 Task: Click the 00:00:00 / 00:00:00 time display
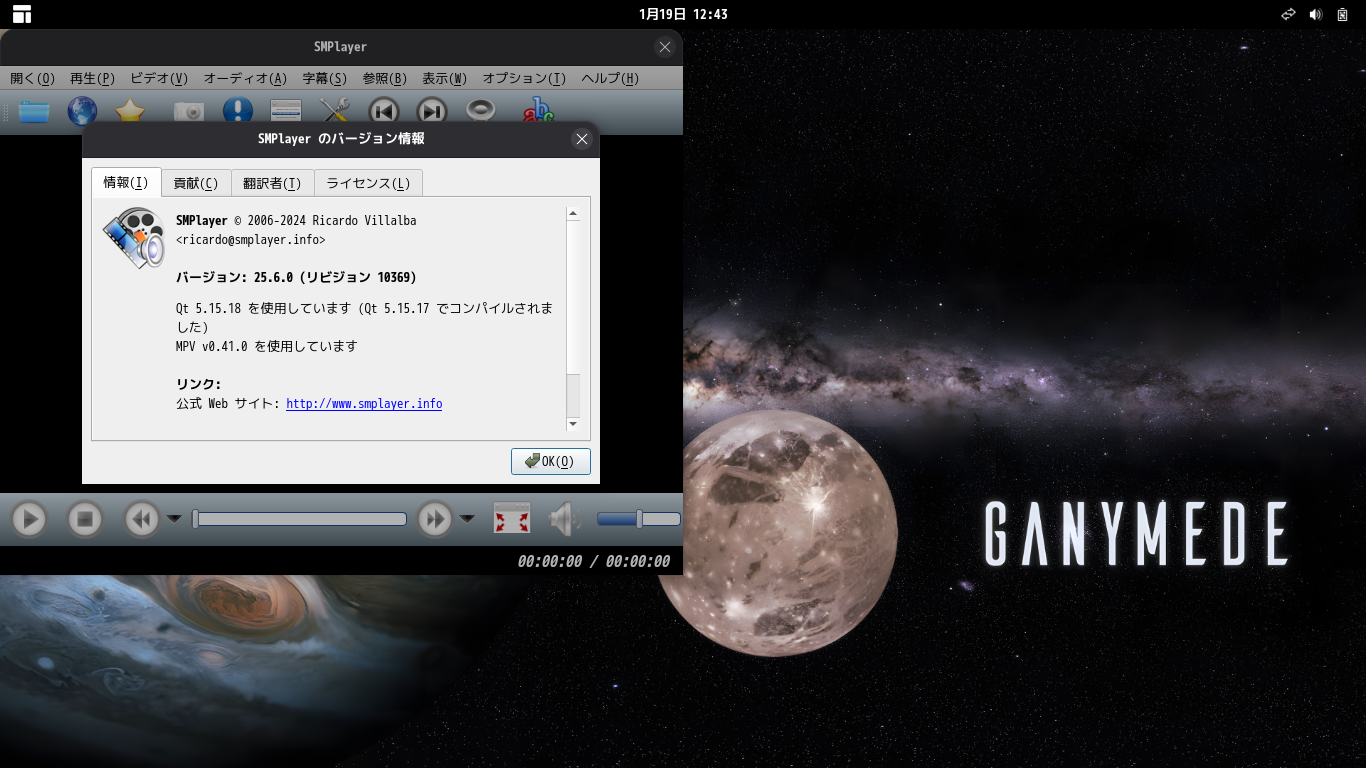594,562
